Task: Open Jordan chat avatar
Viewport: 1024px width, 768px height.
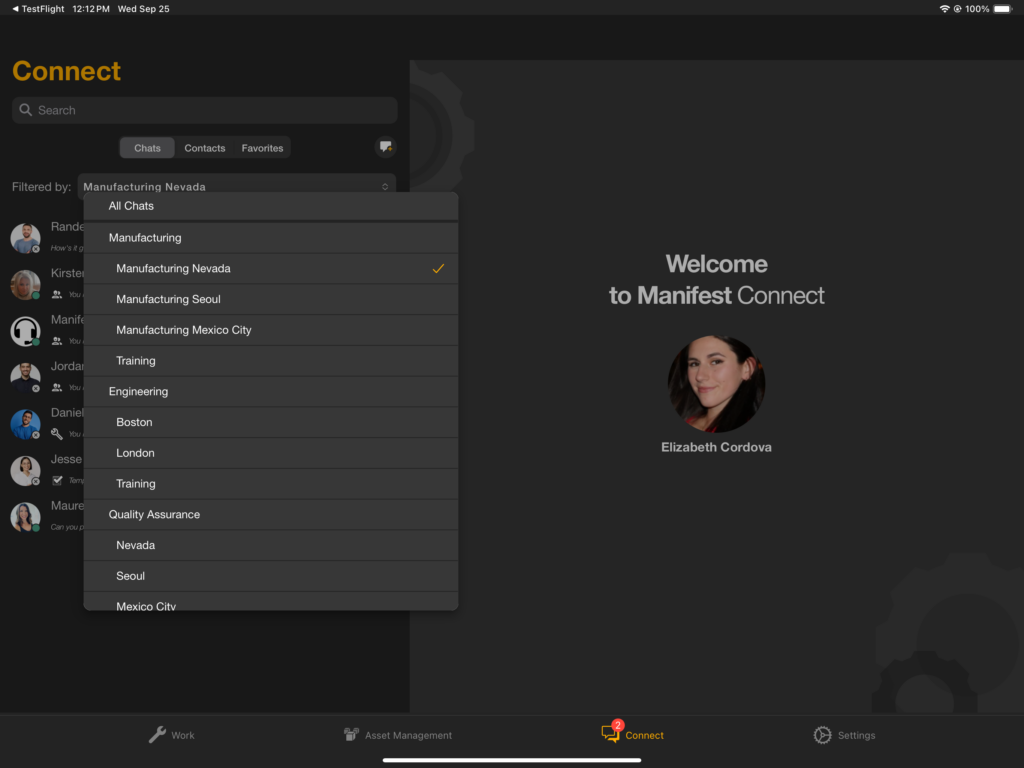Action: pos(25,377)
